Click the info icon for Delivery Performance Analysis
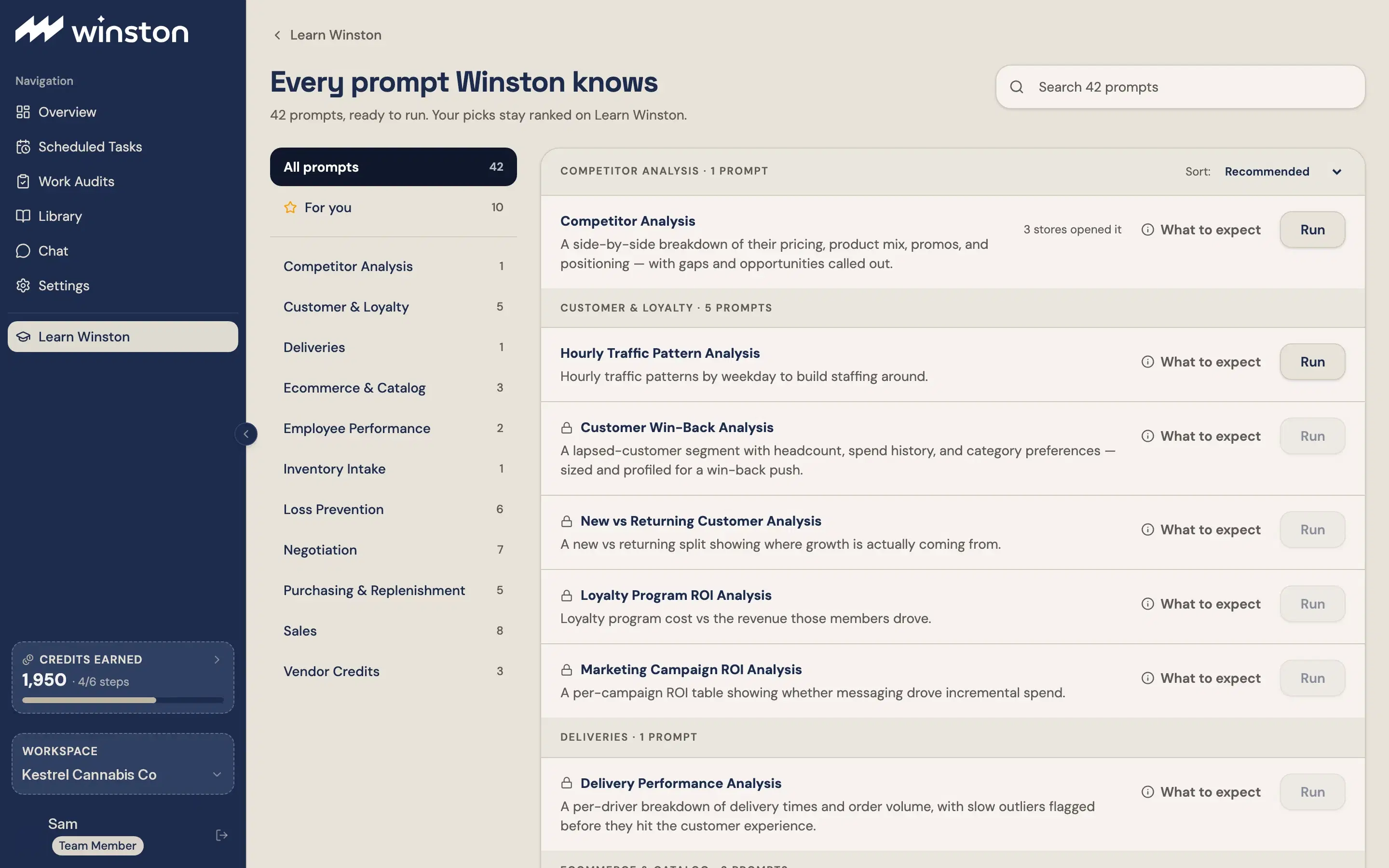 tap(1147, 792)
